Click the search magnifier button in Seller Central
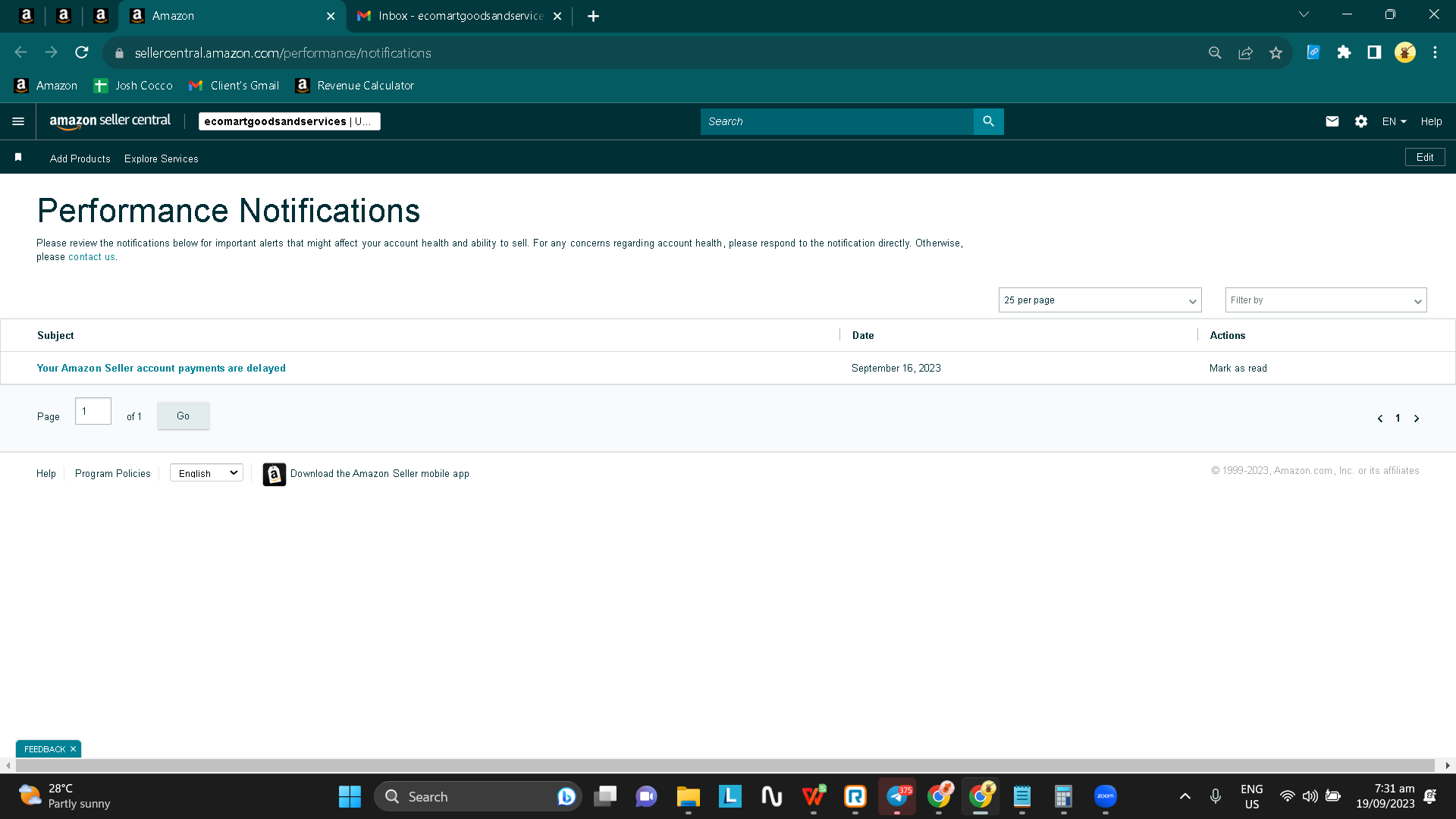Screen dimensions: 1456x819 [x=988, y=121]
